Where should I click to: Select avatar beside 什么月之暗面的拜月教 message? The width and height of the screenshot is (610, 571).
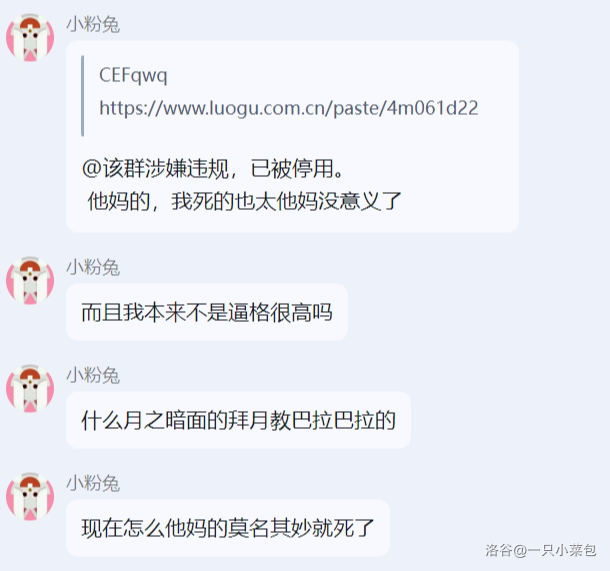pos(30,389)
